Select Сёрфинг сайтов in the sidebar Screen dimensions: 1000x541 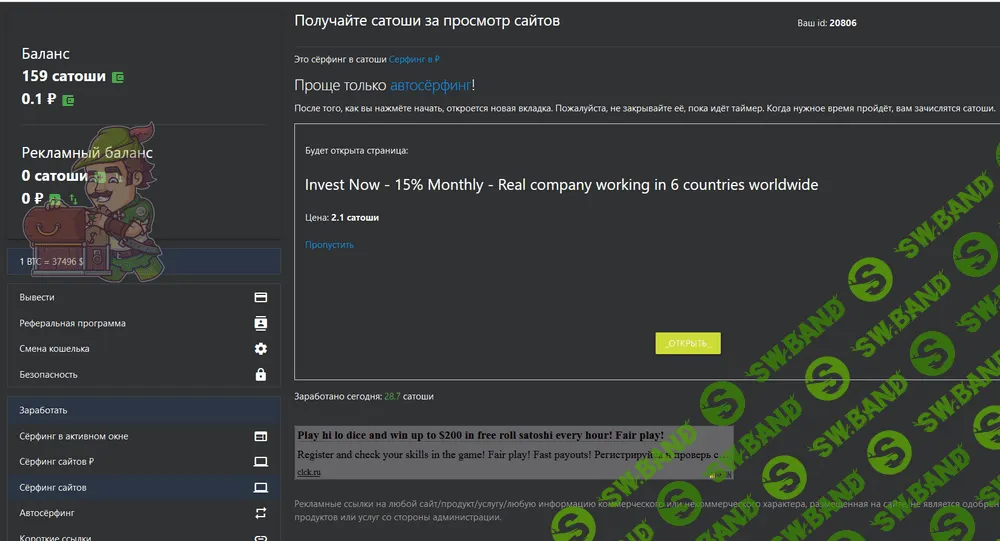coord(53,487)
